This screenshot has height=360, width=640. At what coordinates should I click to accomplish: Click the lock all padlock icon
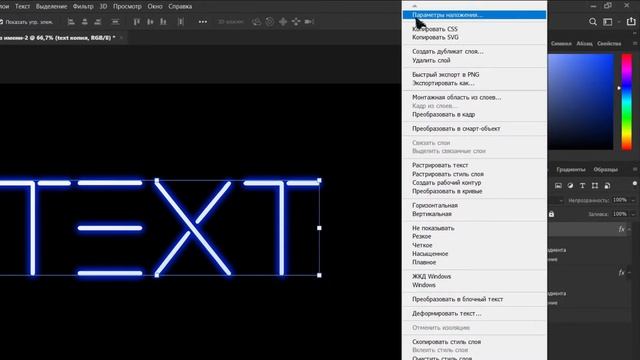tap(551, 214)
